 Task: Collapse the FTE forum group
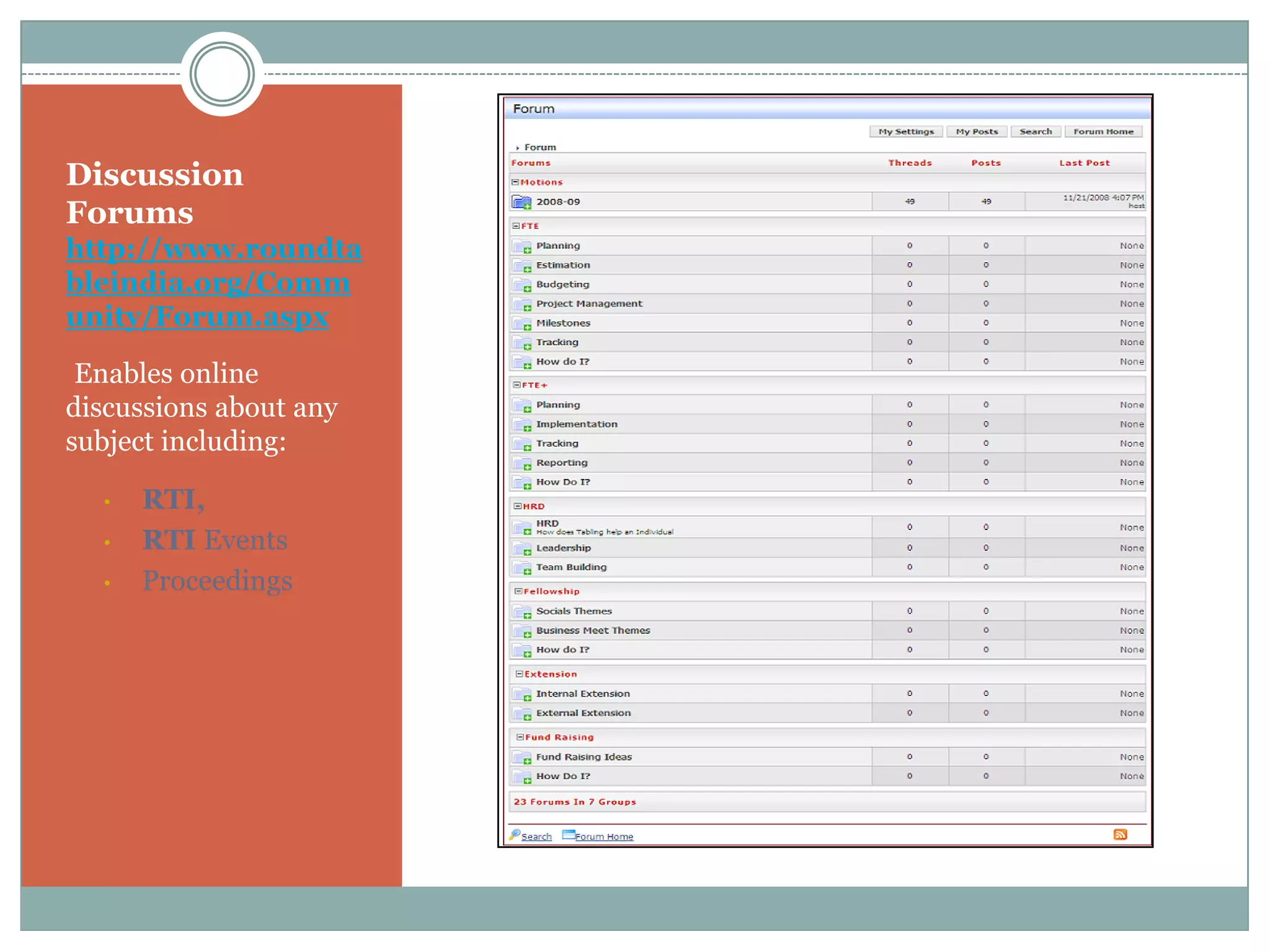515,226
